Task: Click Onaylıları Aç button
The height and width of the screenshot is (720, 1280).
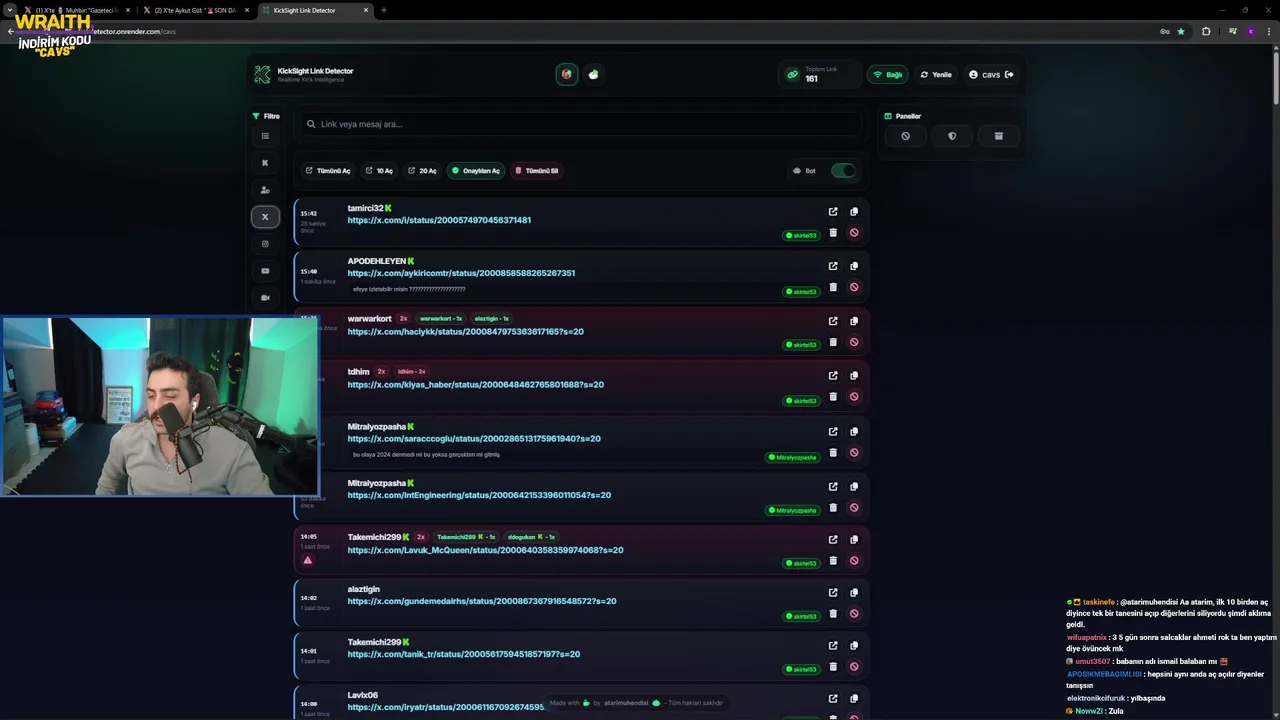Action: (x=476, y=171)
